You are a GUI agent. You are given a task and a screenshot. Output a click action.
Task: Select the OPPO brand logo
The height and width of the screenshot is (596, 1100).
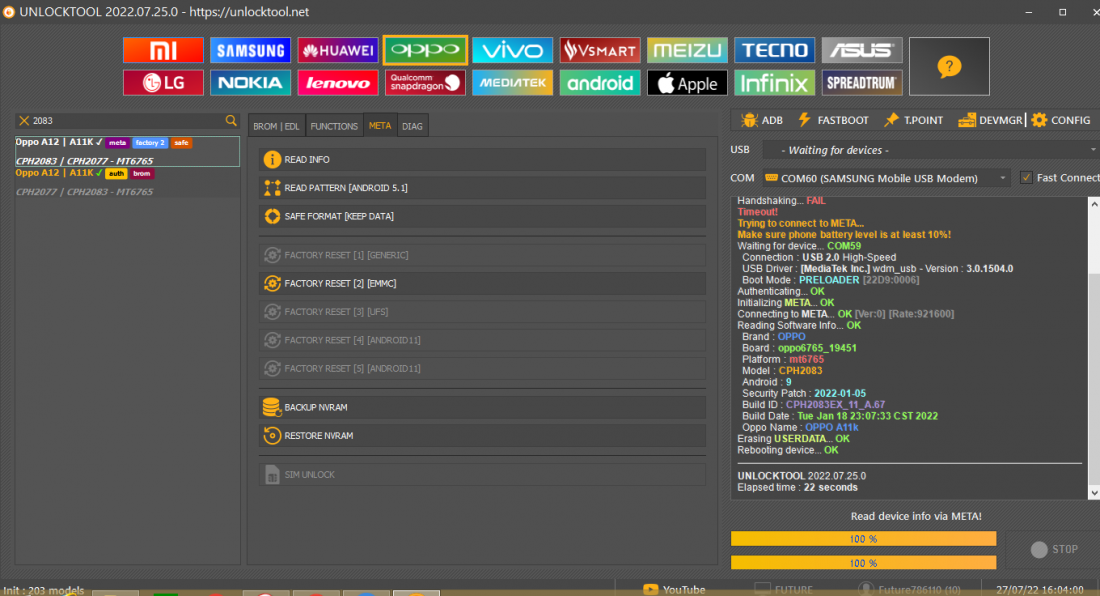tap(425, 50)
